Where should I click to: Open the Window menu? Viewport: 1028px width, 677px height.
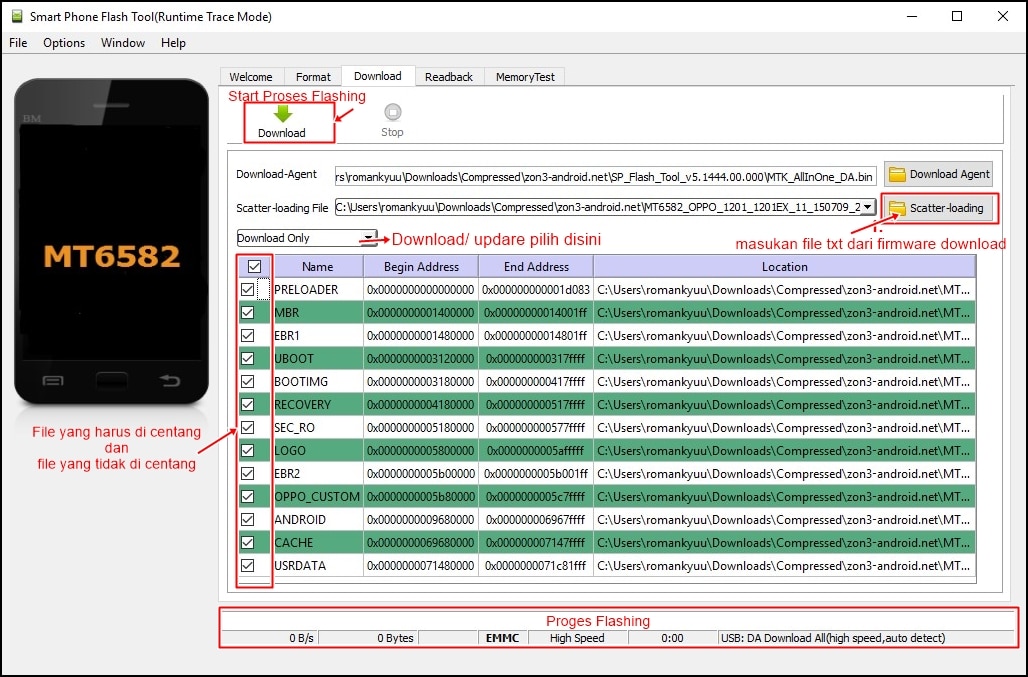(x=123, y=43)
